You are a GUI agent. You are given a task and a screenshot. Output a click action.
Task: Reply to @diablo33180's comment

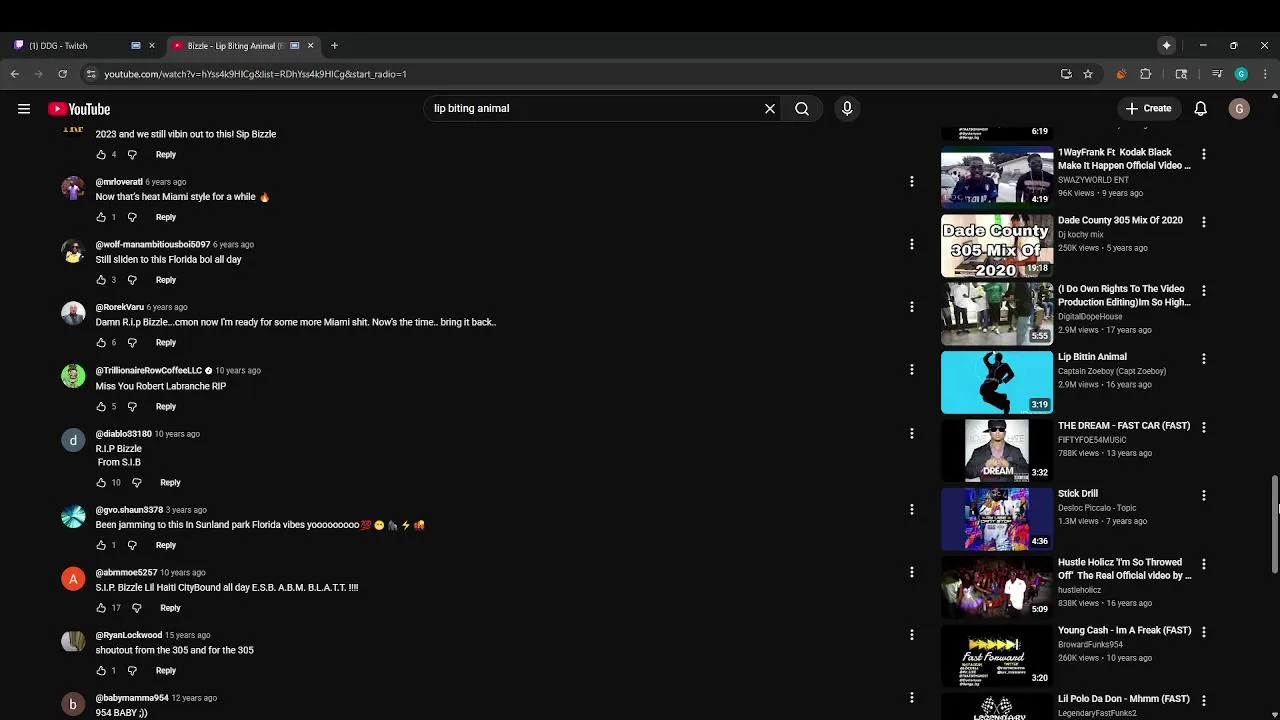(x=170, y=483)
